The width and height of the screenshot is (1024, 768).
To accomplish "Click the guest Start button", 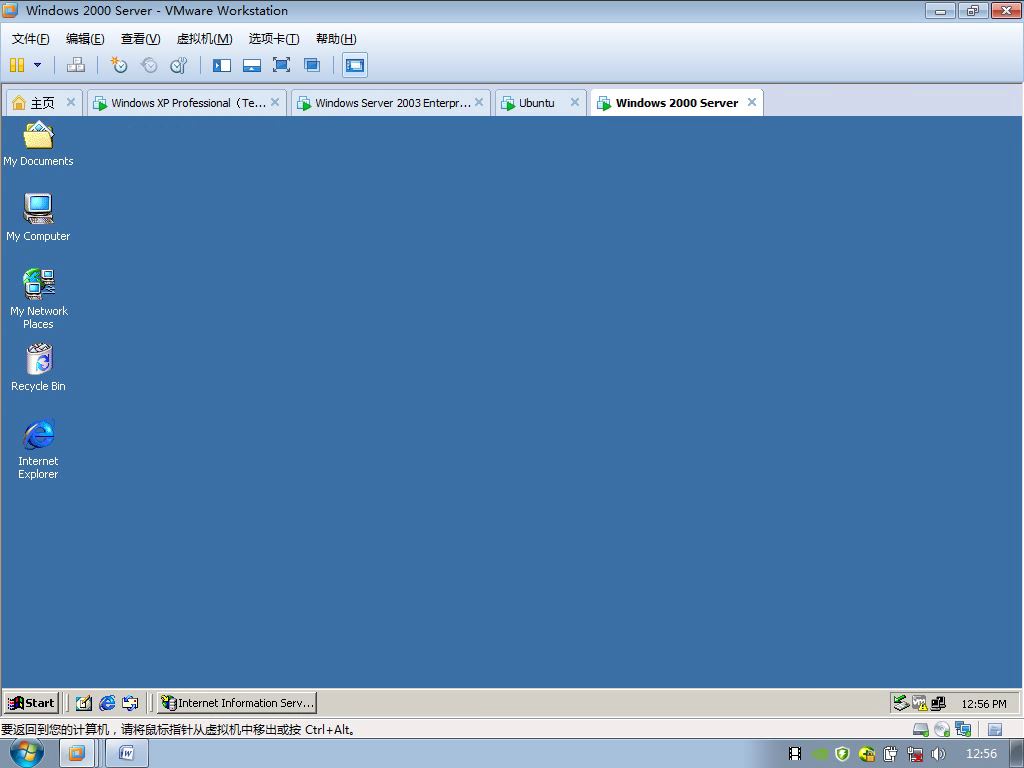I will coord(31,703).
